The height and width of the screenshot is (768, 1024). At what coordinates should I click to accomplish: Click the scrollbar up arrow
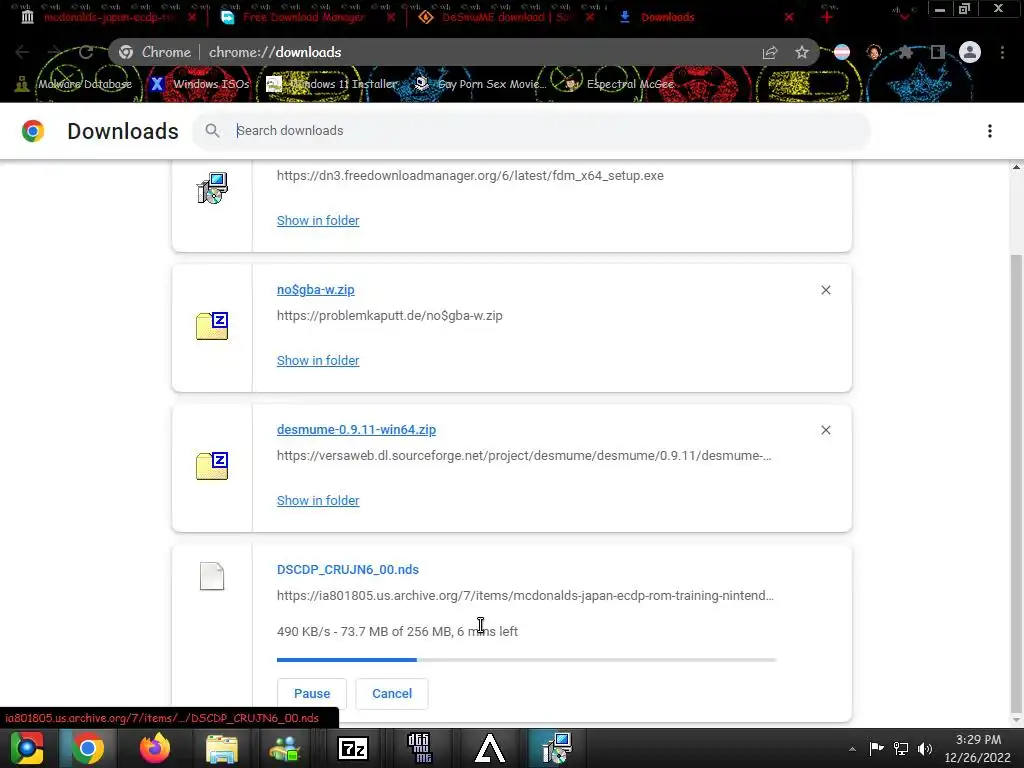pos(1016,167)
